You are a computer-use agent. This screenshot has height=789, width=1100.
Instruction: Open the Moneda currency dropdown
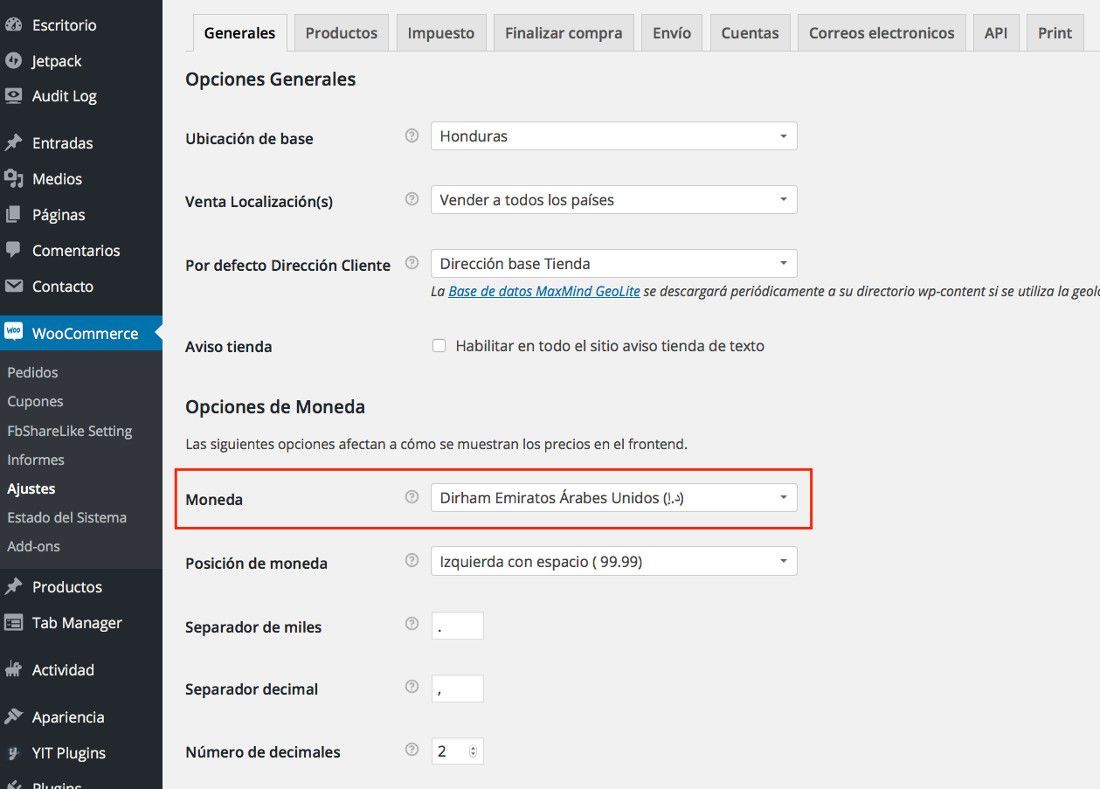pyautogui.click(x=614, y=498)
